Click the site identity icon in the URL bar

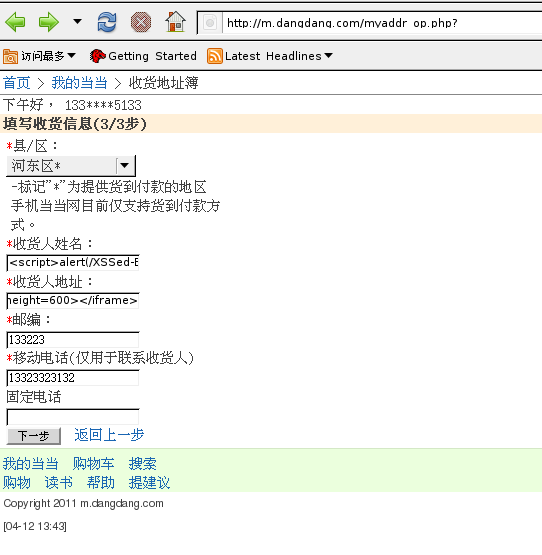(210, 23)
